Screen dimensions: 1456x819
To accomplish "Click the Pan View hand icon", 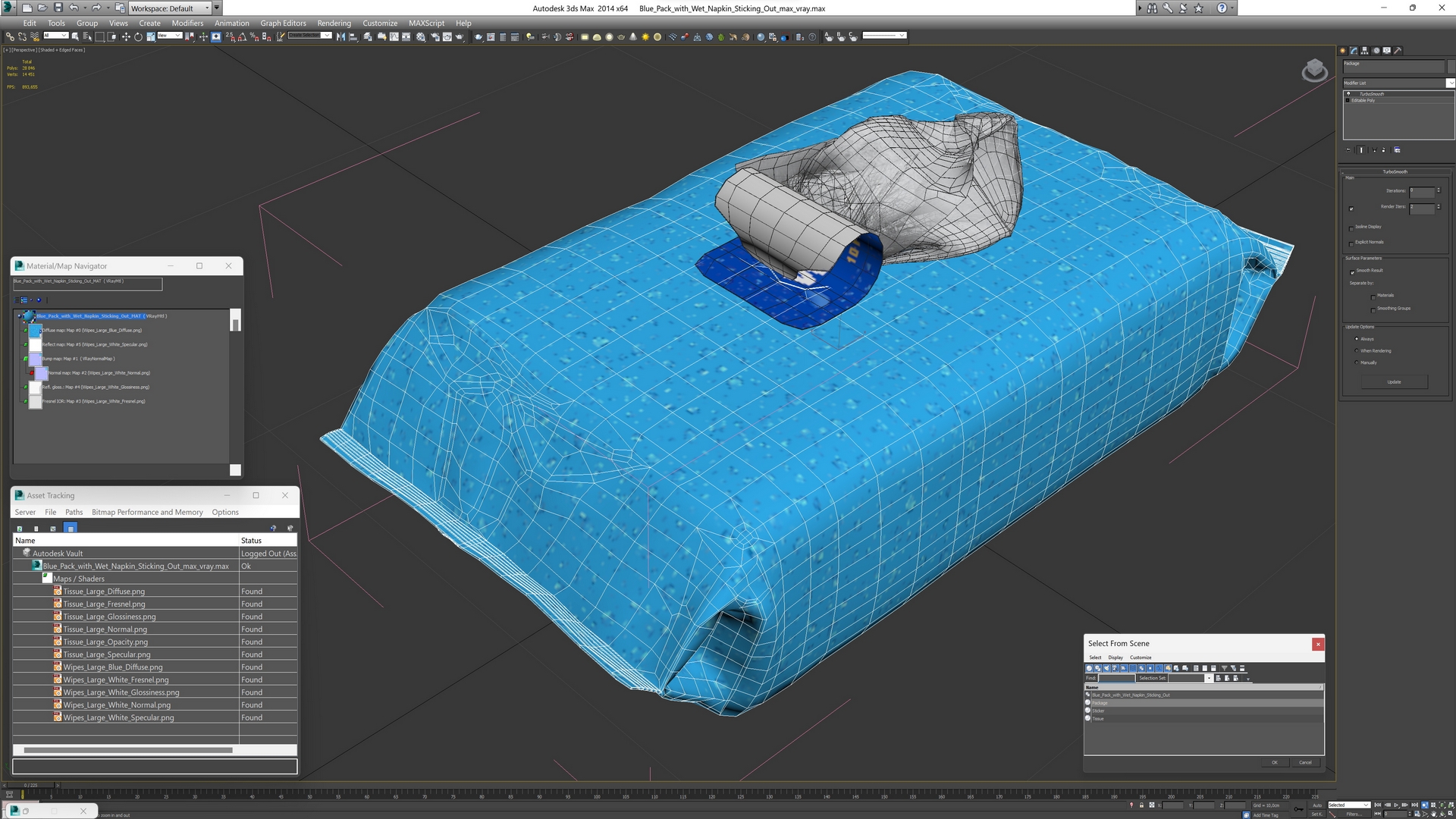I will coord(1433,814).
